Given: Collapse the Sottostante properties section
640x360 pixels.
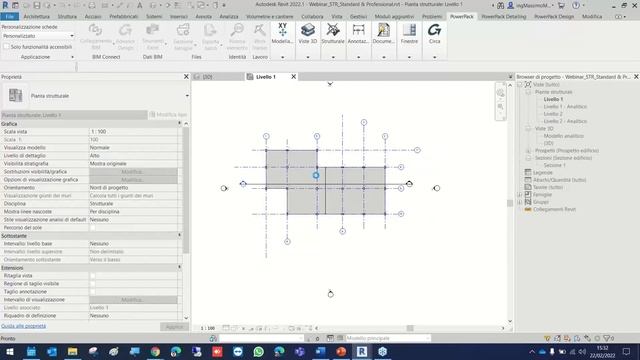Looking at the screenshot, I should point(179,236).
